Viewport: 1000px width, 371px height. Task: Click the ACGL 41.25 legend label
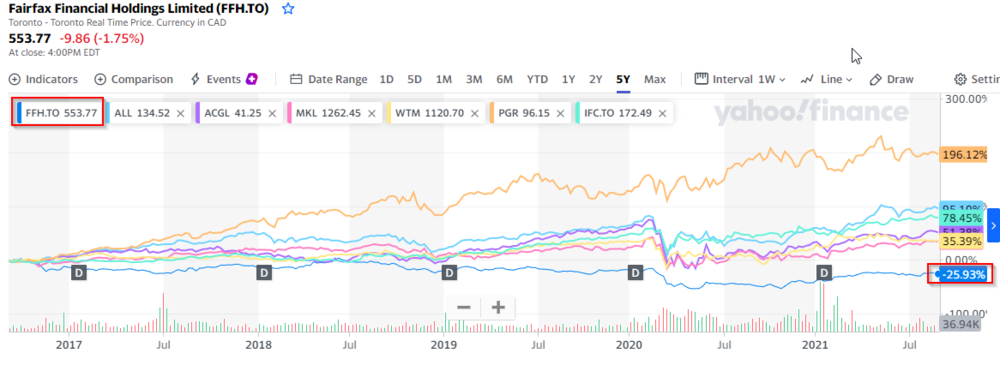233,113
